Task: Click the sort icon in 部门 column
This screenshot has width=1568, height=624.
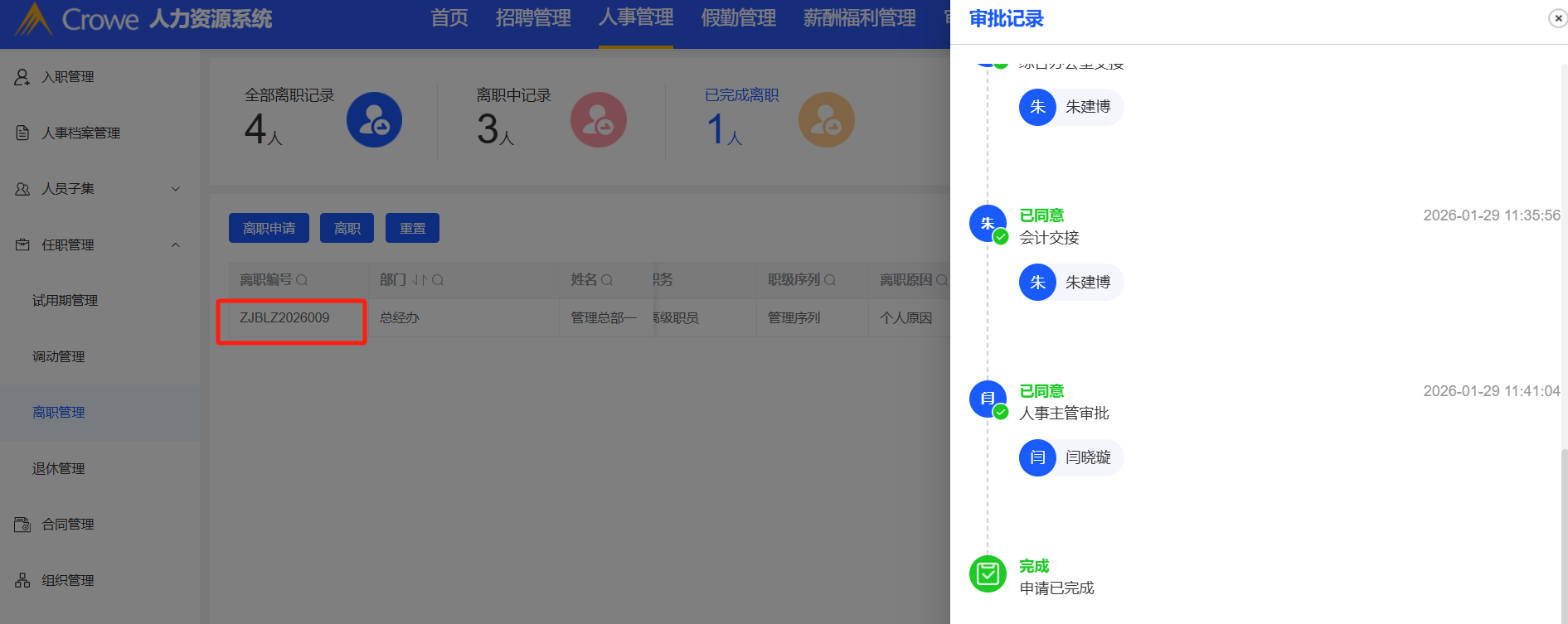Action: (419, 280)
